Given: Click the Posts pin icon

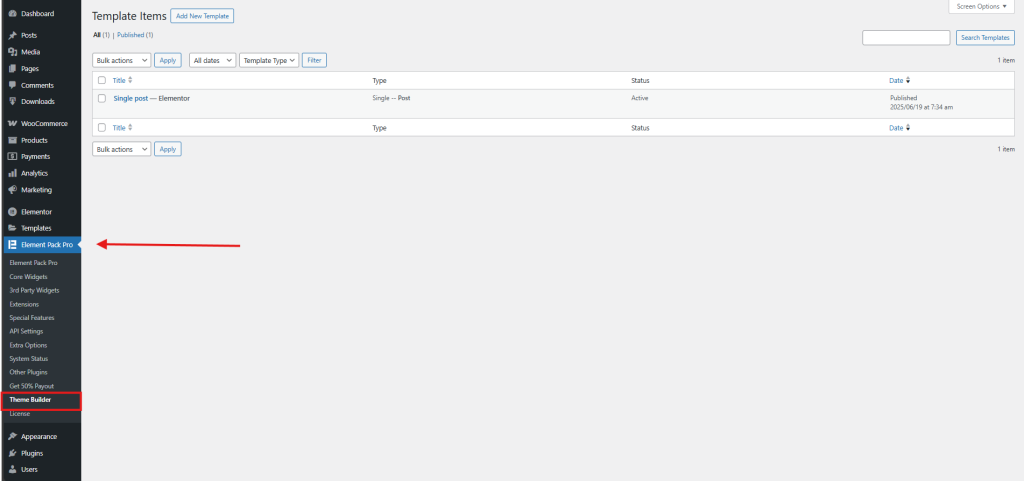Looking at the screenshot, I should pos(12,35).
